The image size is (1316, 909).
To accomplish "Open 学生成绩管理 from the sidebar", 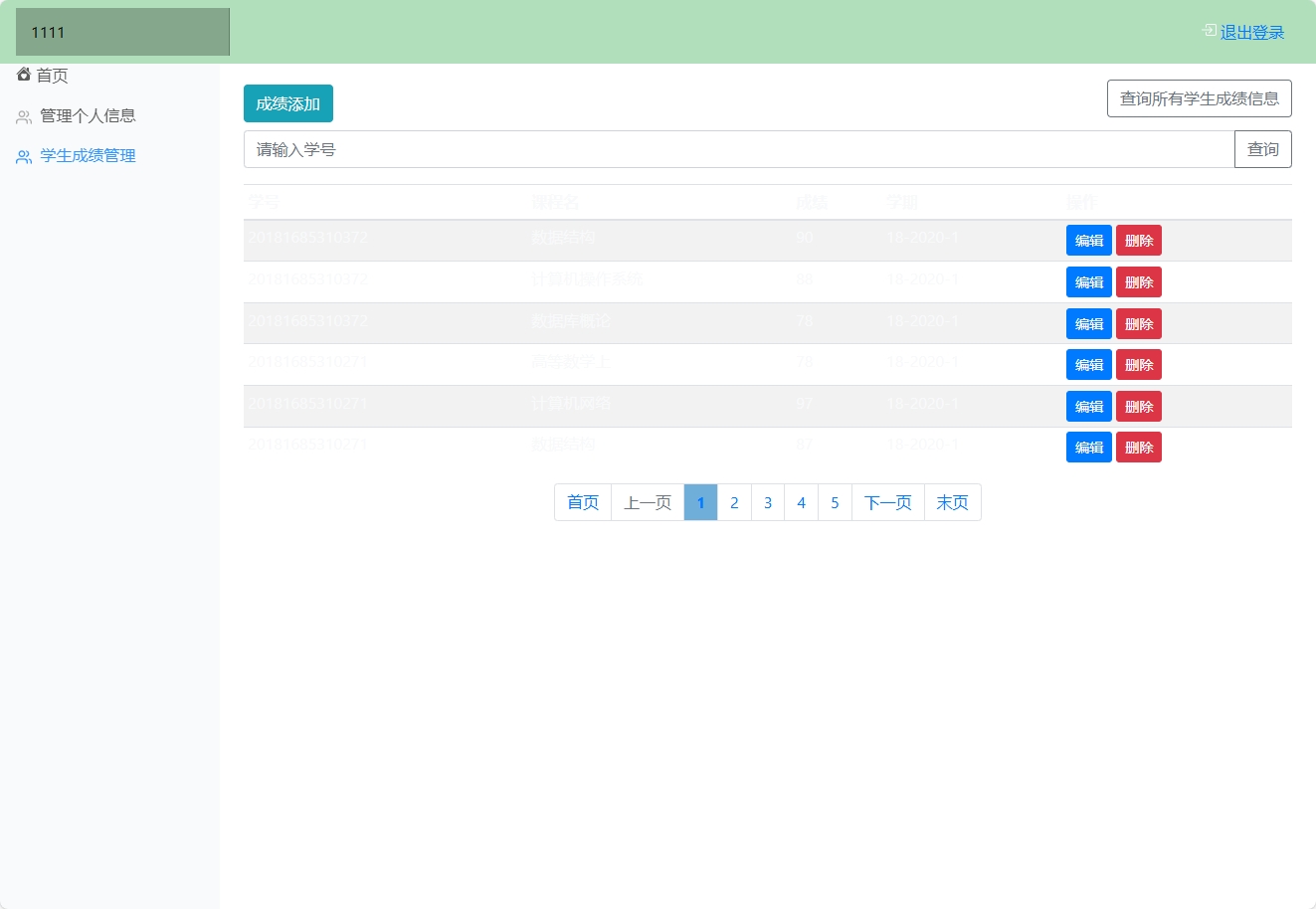I will coord(88,155).
